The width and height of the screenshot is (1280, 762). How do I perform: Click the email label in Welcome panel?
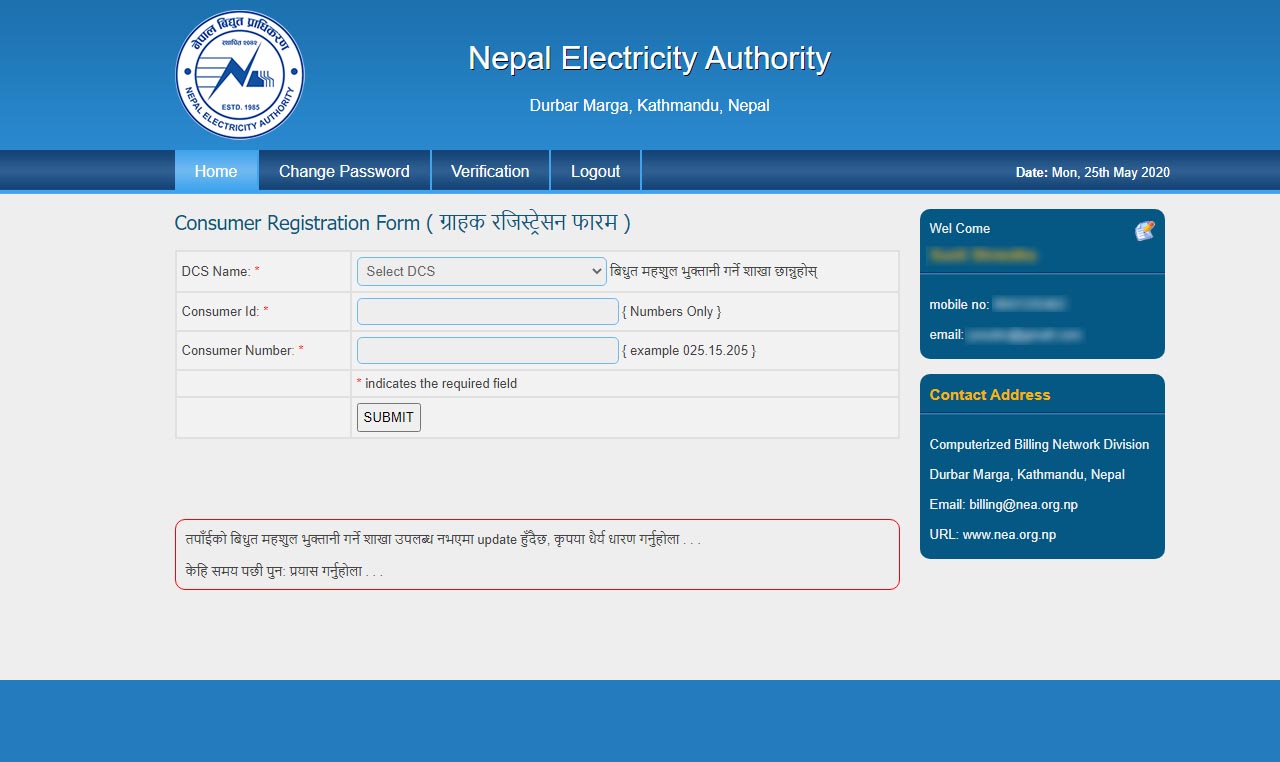946,334
